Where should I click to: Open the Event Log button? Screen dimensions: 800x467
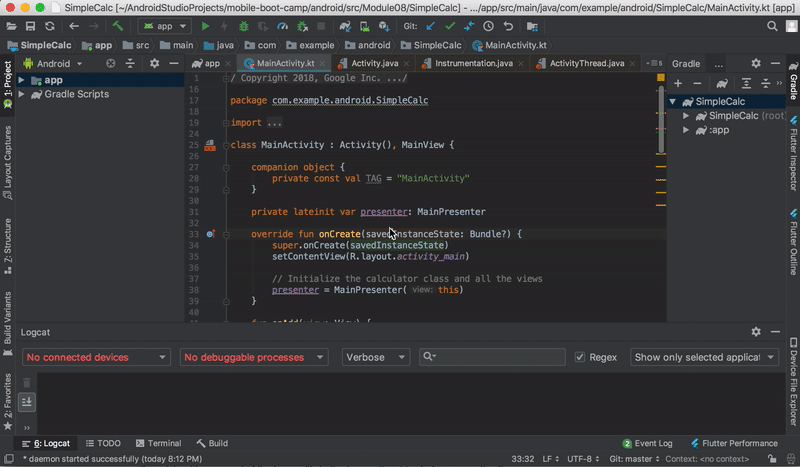pos(647,443)
